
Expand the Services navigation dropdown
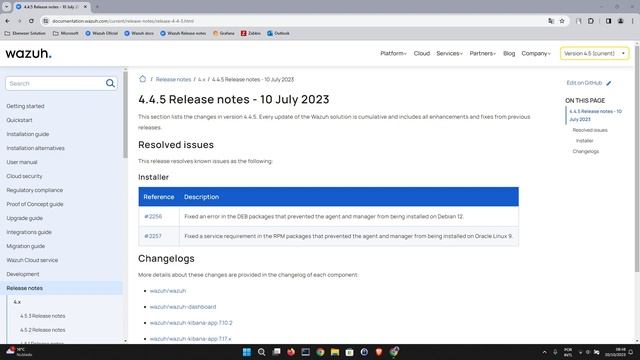coord(449,53)
